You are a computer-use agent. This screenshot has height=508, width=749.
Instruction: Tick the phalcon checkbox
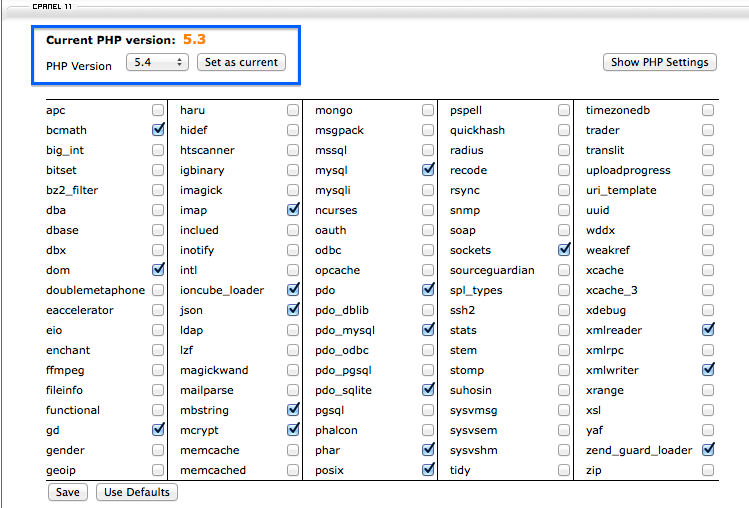428,430
